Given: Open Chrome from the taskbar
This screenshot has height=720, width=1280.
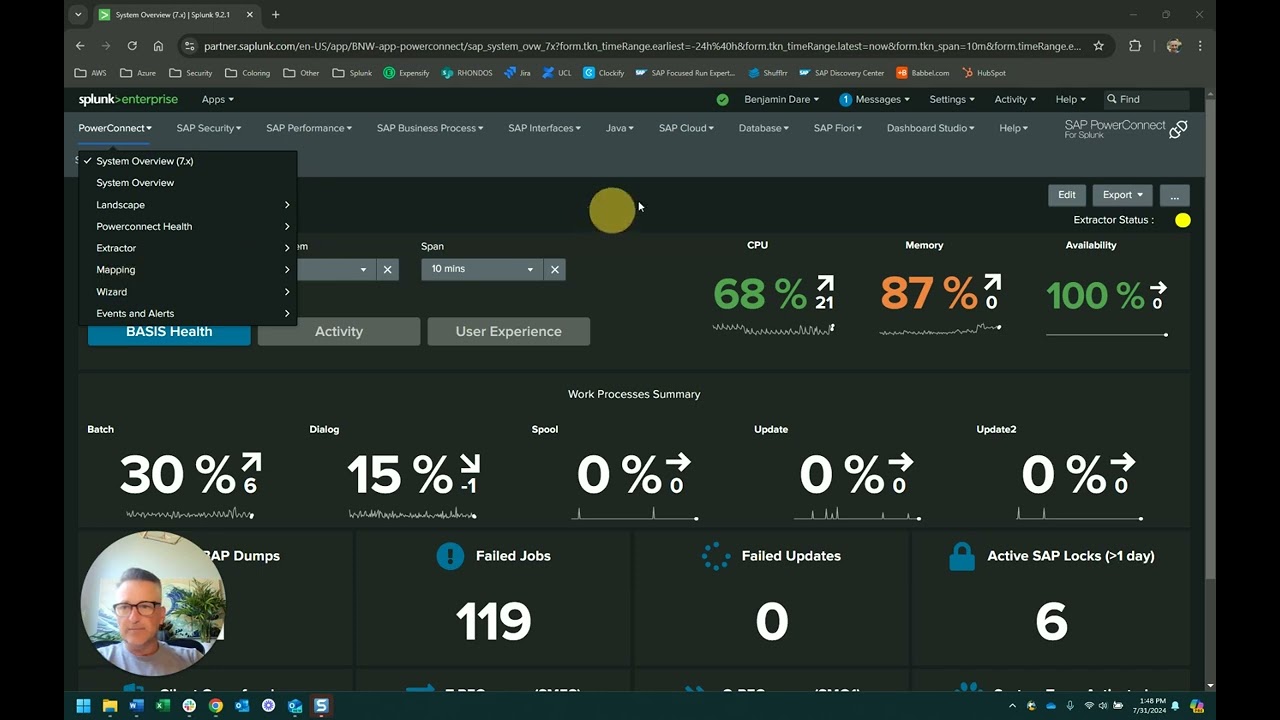Looking at the screenshot, I should coord(216,706).
